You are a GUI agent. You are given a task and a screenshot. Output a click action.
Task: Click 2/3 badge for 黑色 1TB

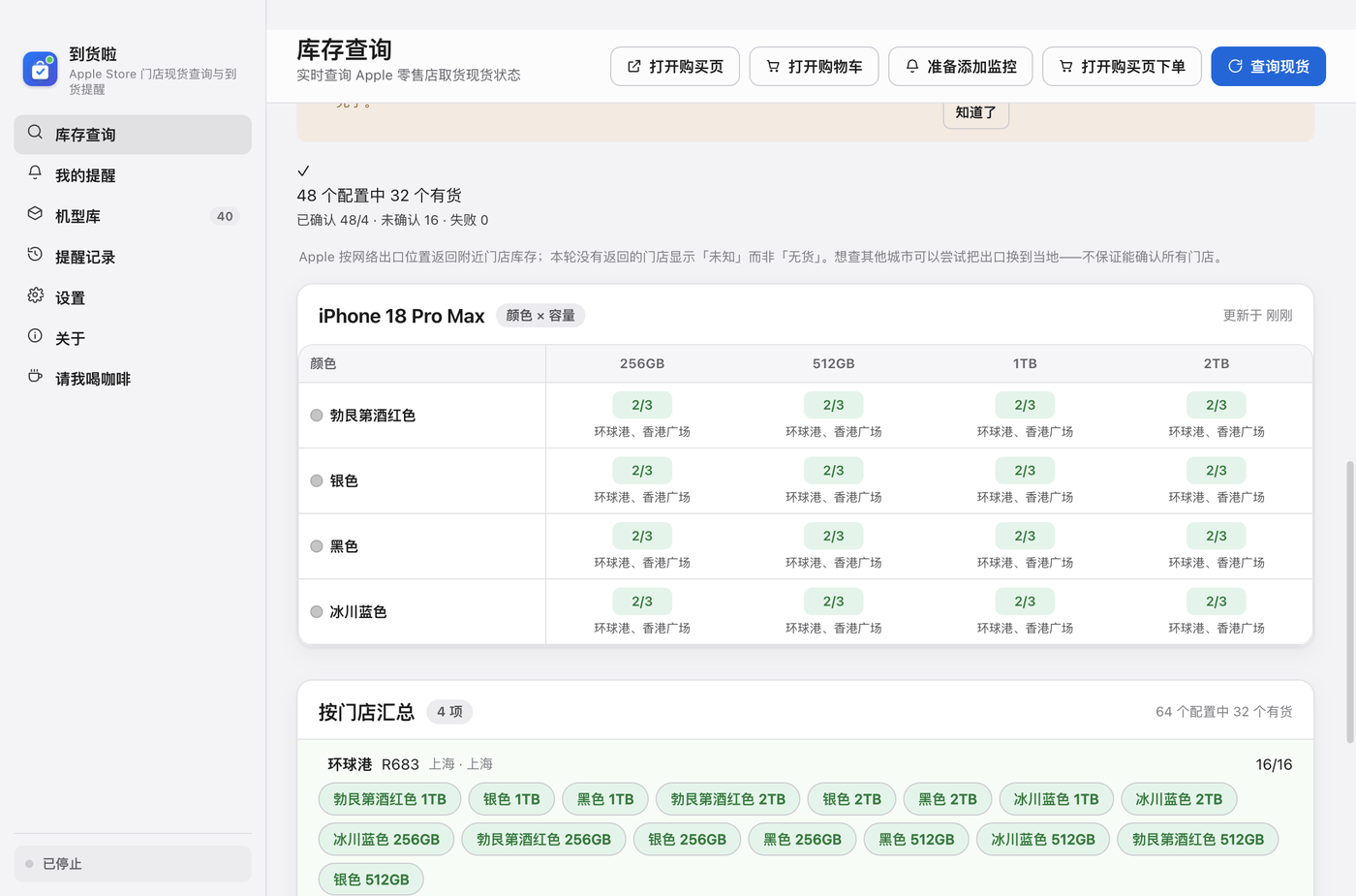1025,536
